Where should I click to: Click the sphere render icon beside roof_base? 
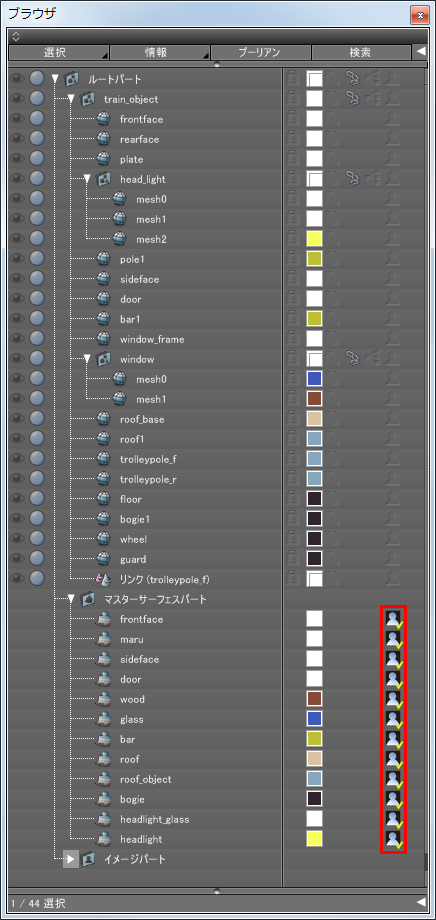tap(38, 420)
